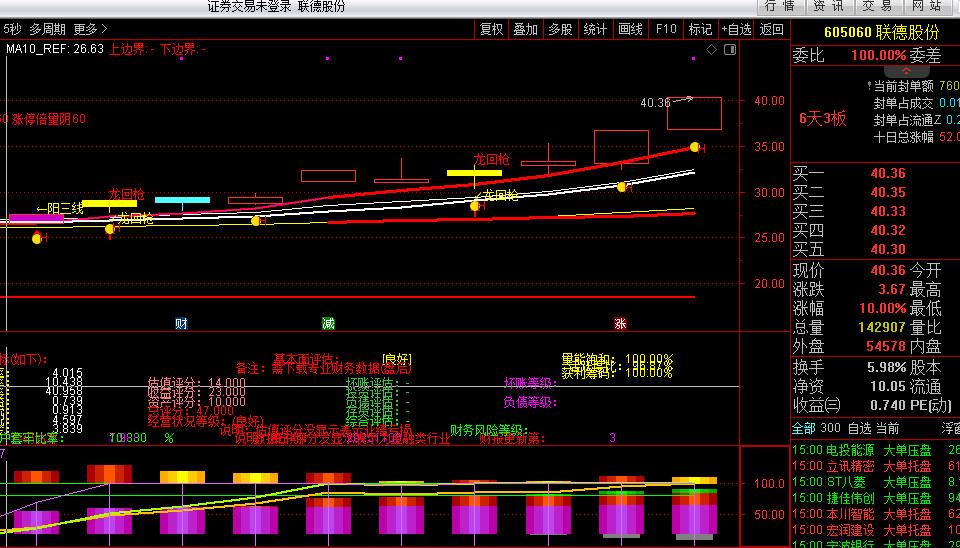Add stock to watchlist with +自选
The width and height of the screenshot is (960, 548).
coord(735,29)
